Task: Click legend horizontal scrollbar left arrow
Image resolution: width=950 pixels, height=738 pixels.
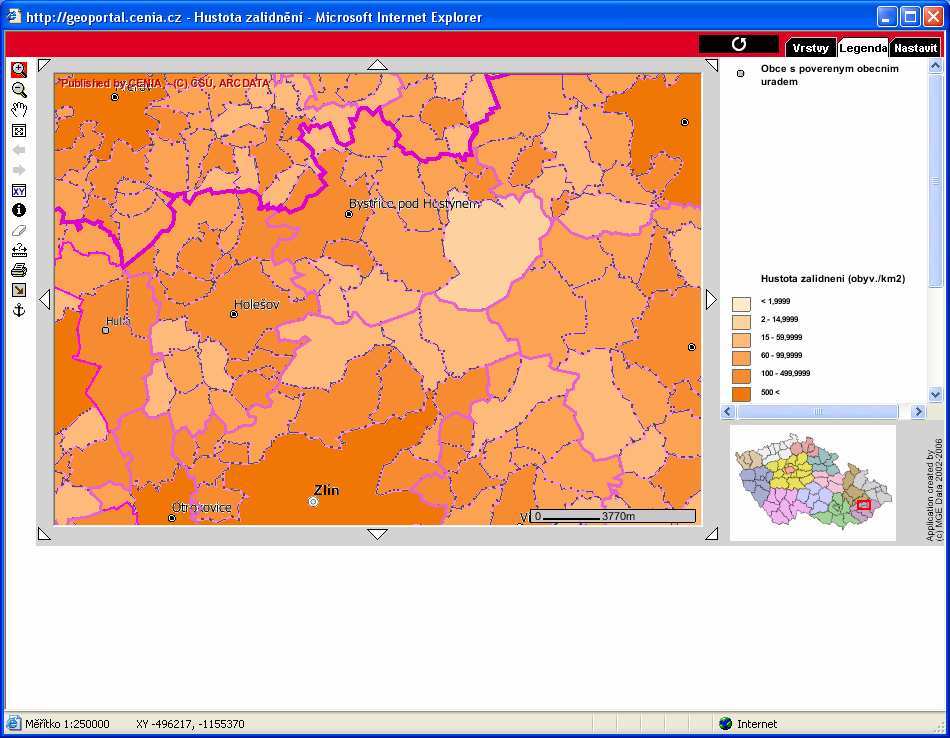Action: pos(728,412)
